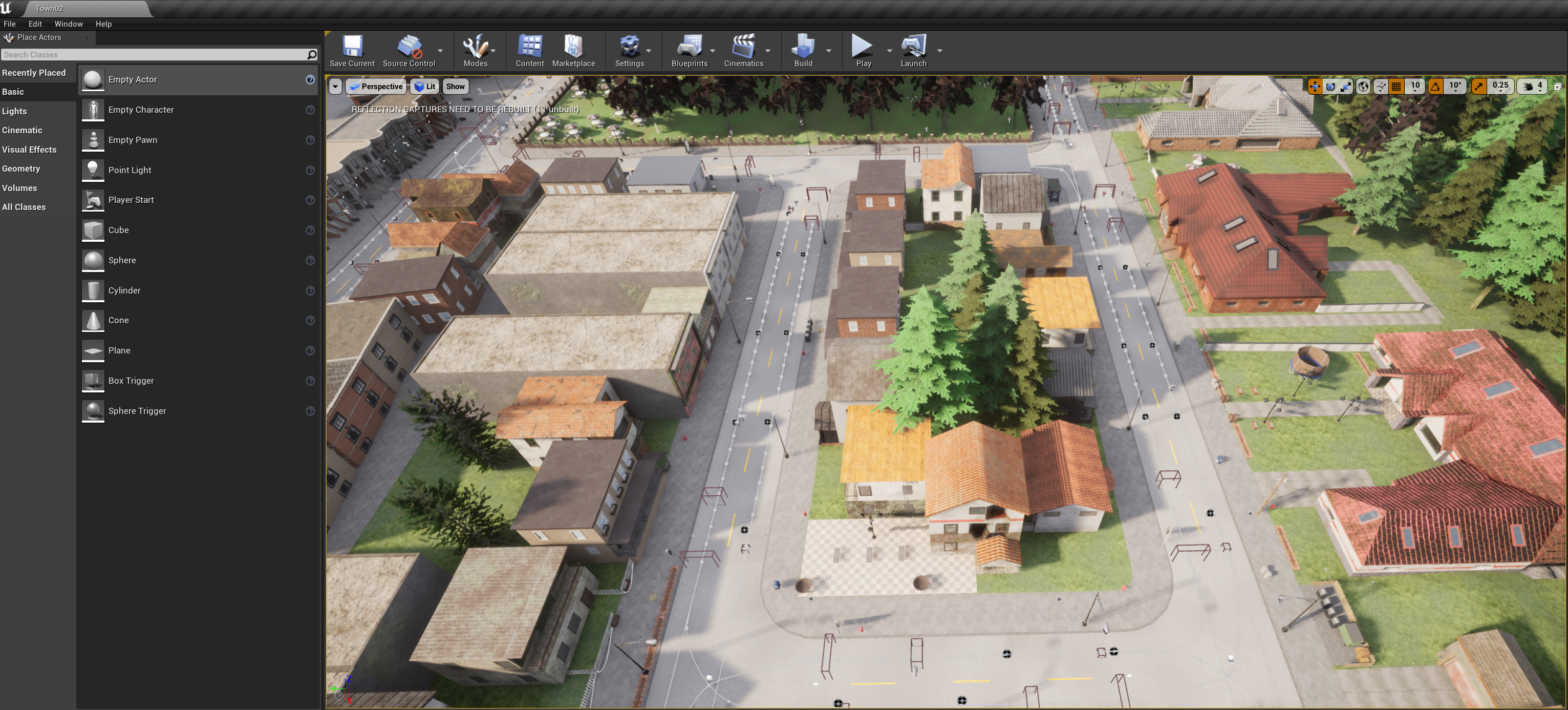1568x710 pixels.
Task: Open surface snapping options icon
Action: coord(1381,87)
